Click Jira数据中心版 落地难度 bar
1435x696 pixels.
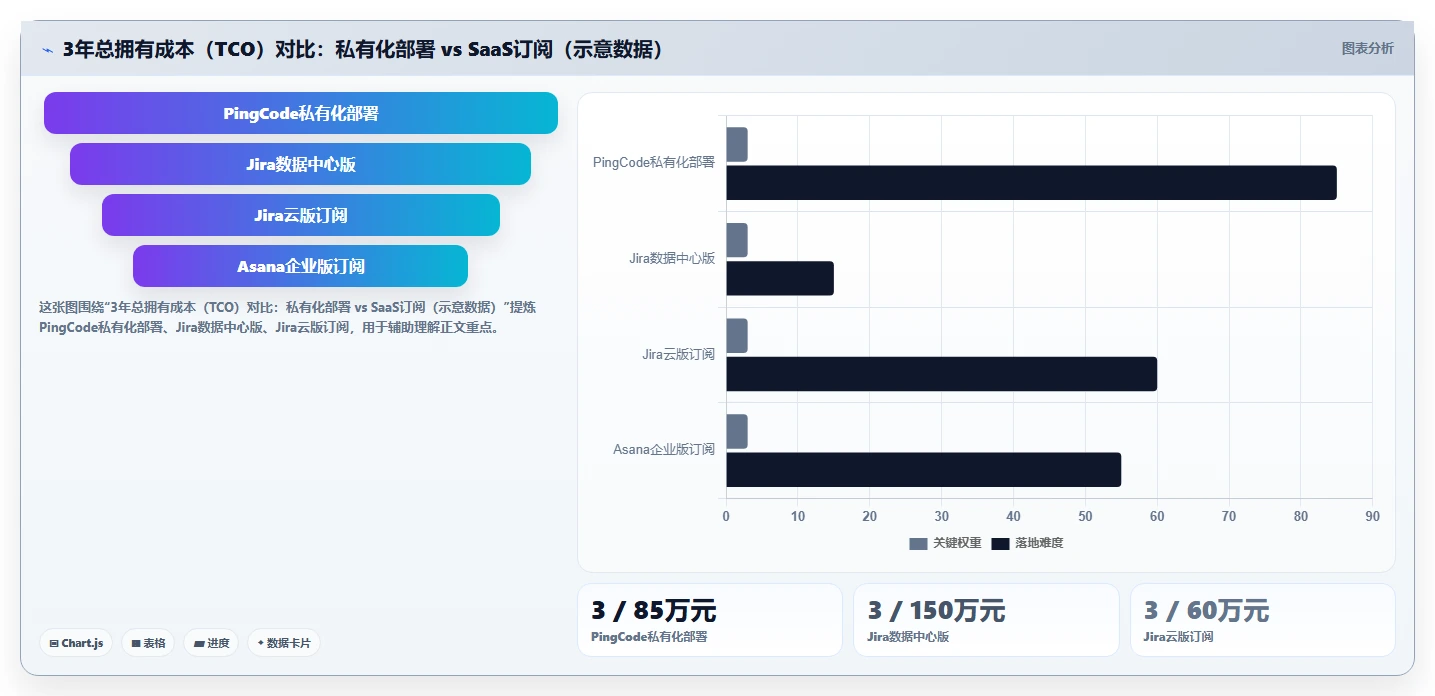pyautogui.click(x=780, y=278)
